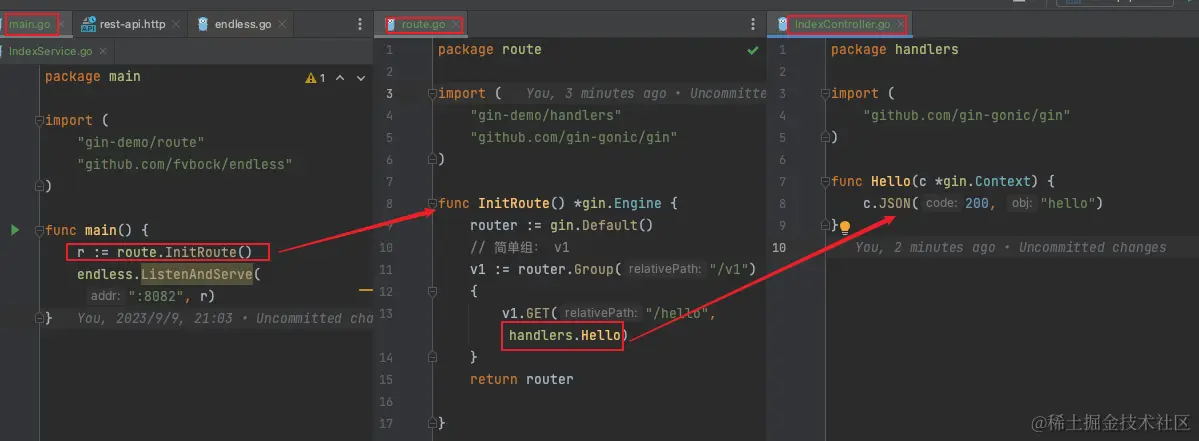Image resolution: width=1199 pixels, height=441 pixels.
Task: Switch to the rest-api.http tab
Action: 132,24
